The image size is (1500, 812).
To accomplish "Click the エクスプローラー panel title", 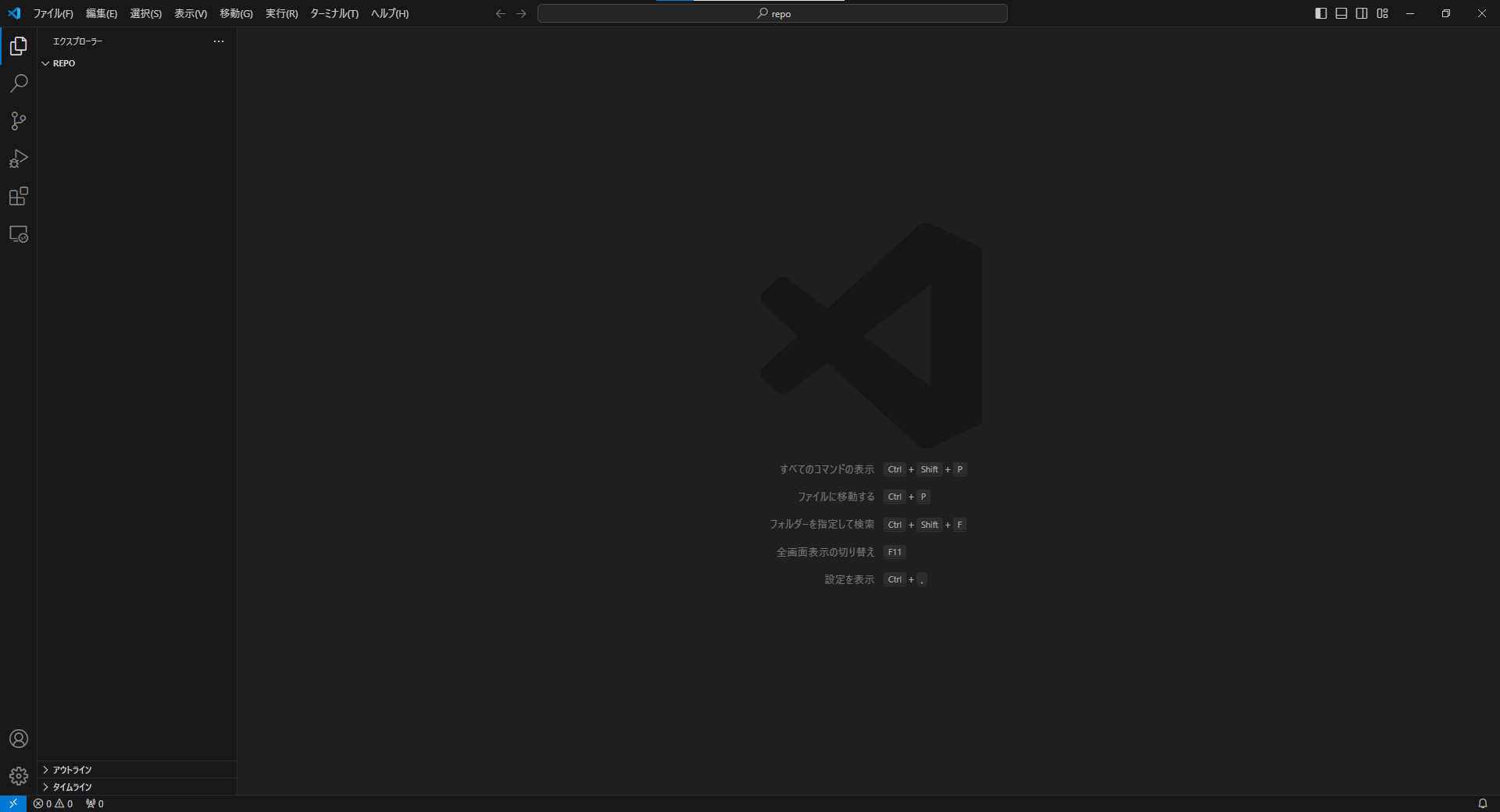I will pyautogui.click(x=77, y=41).
